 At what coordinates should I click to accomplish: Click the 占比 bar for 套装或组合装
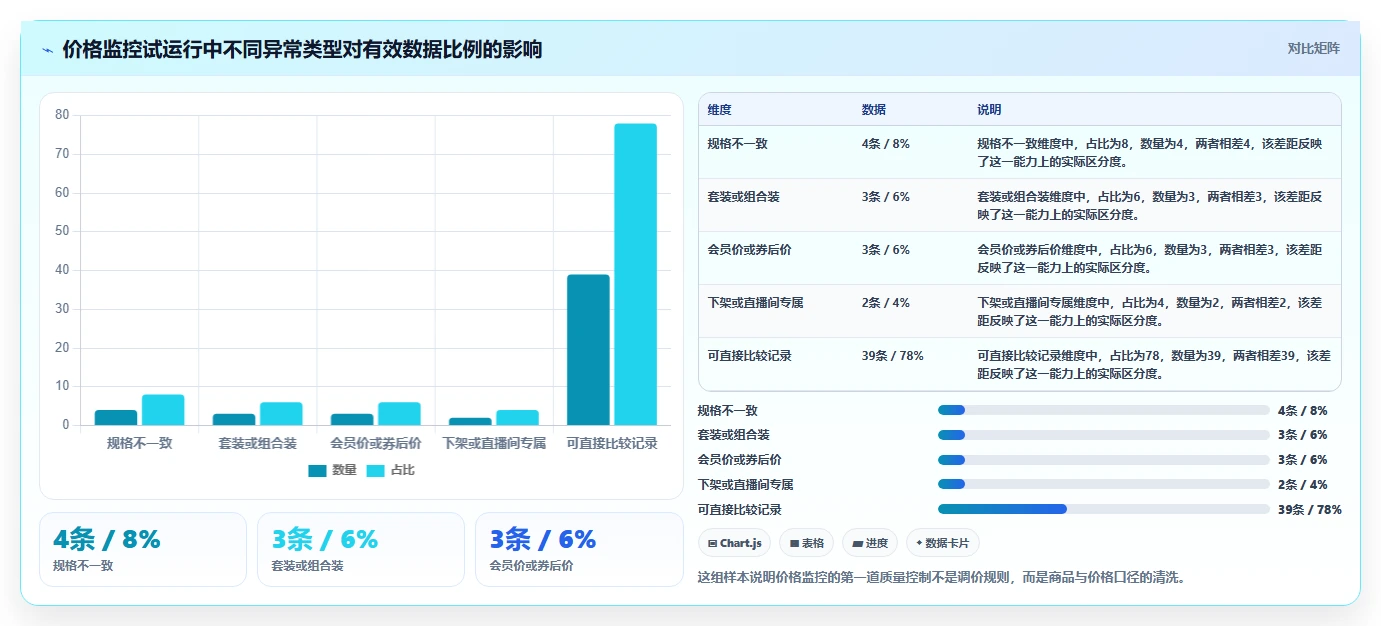pyautogui.click(x=281, y=414)
